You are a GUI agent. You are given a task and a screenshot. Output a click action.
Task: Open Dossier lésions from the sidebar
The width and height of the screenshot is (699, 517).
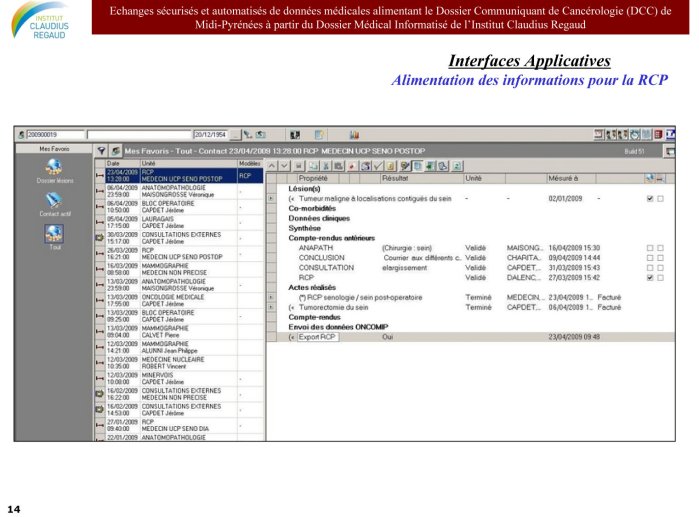[x=54, y=172]
